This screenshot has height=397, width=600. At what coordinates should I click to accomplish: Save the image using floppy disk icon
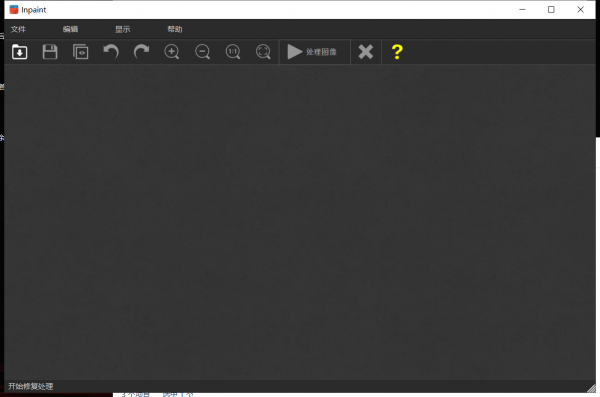click(50, 52)
